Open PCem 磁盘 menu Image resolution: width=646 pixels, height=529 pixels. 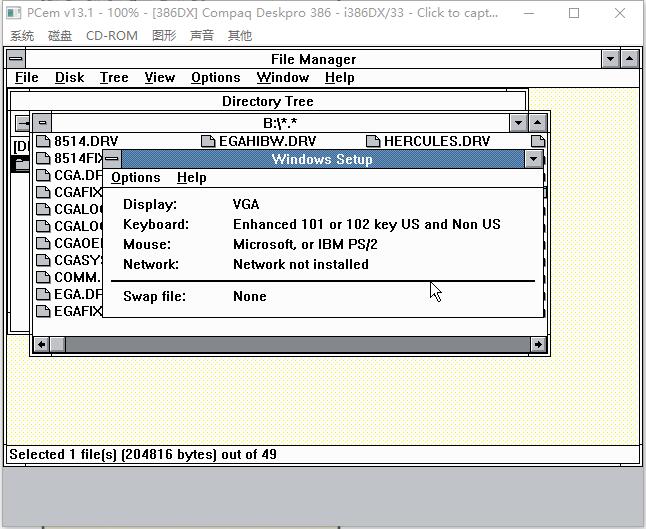click(x=60, y=36)
